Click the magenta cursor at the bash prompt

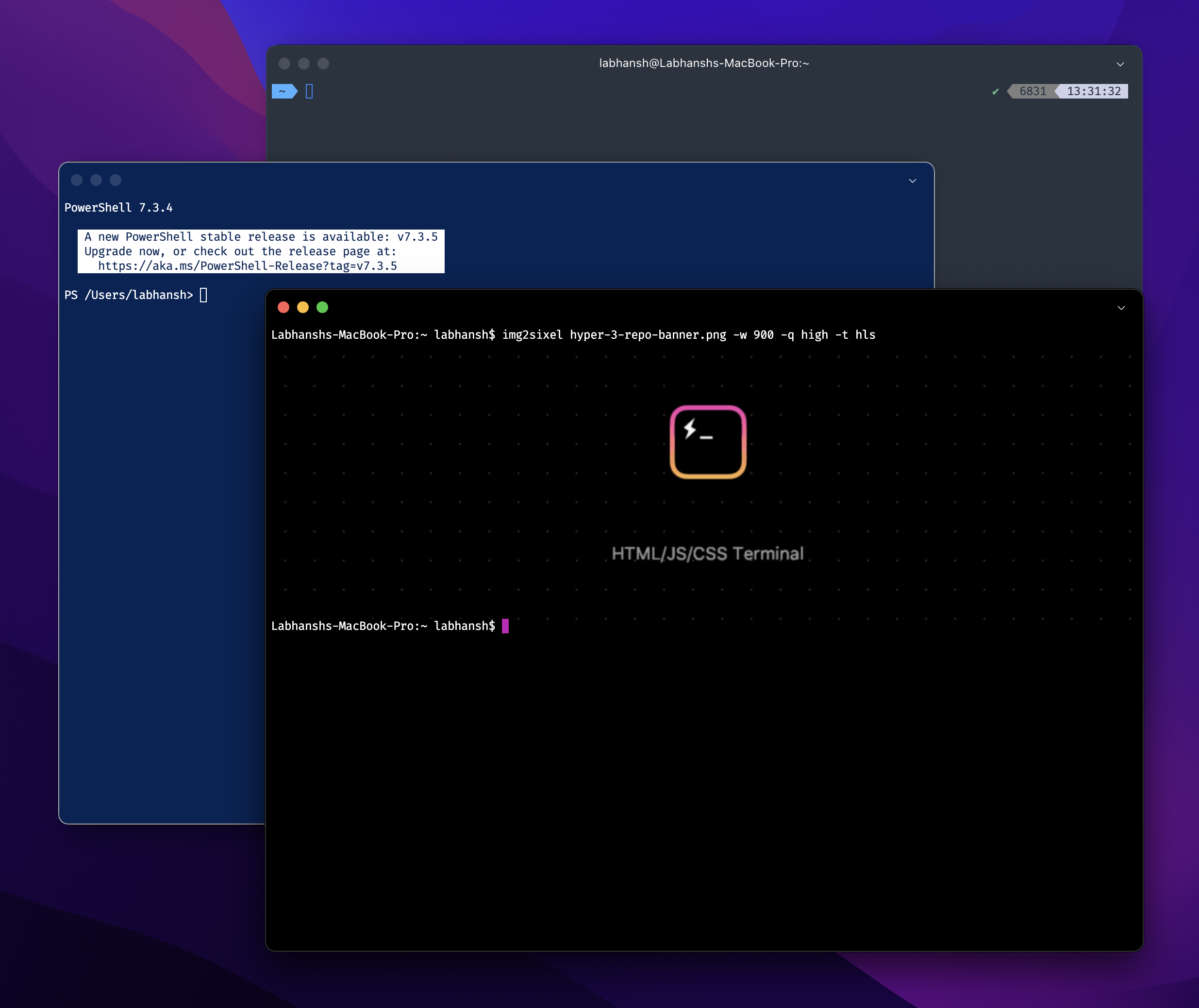(505, 626)
